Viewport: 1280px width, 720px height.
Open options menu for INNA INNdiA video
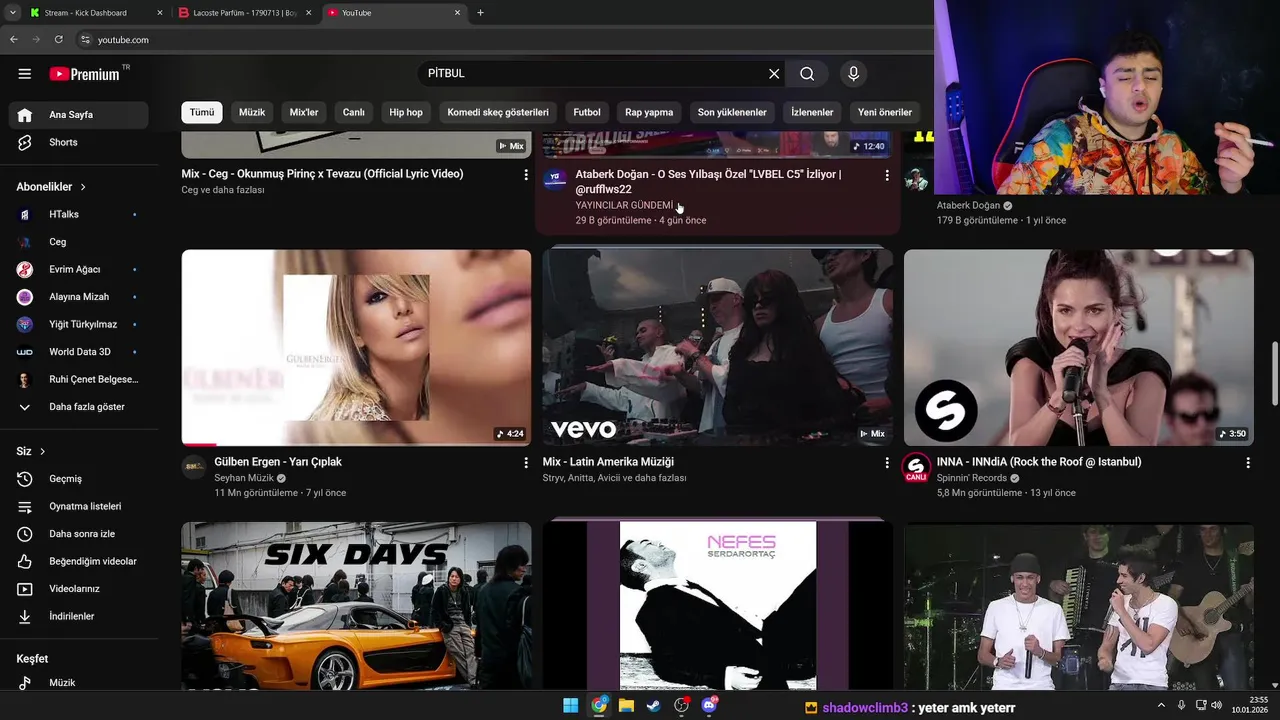click(1247, 463)
